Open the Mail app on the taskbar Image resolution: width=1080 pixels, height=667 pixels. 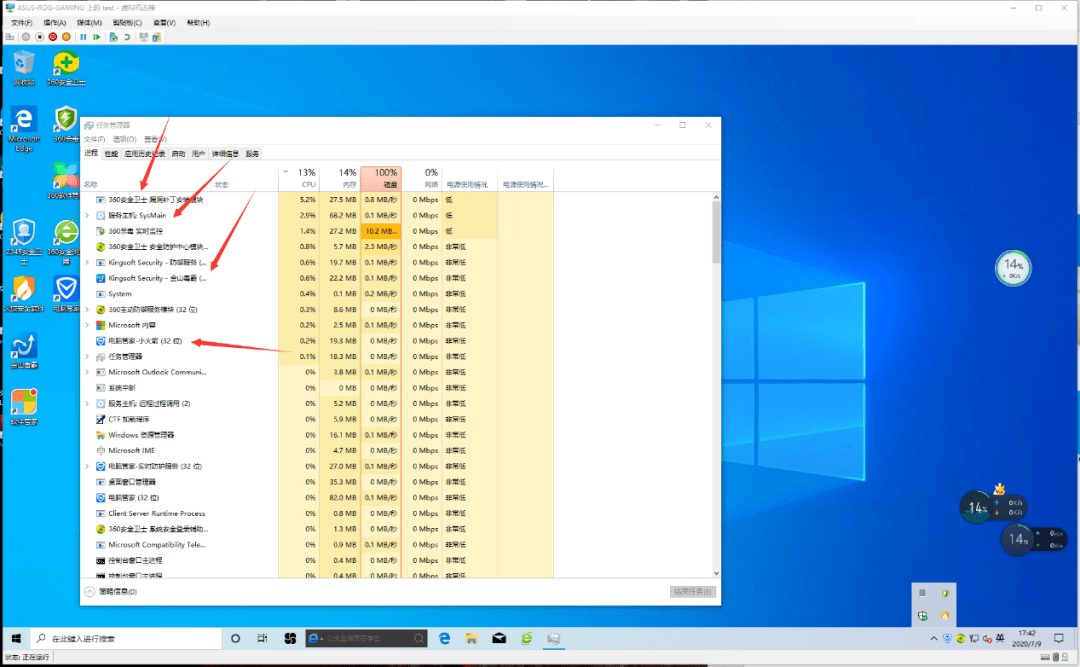click(499, 639)
